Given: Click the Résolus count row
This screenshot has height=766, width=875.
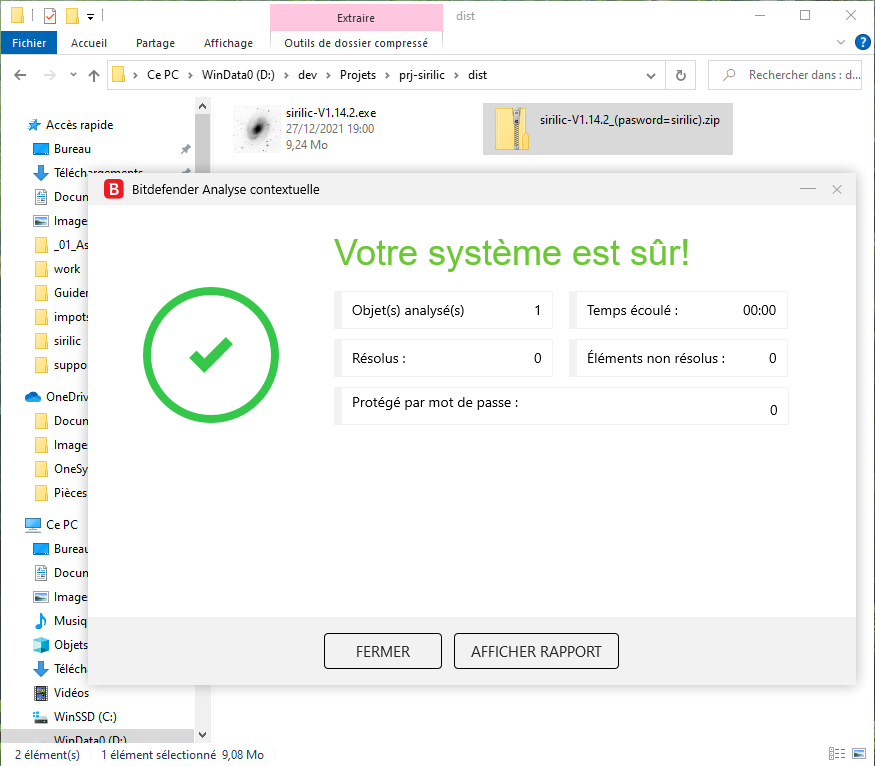Looking at the screenshot, I should [x=444, y=358].
